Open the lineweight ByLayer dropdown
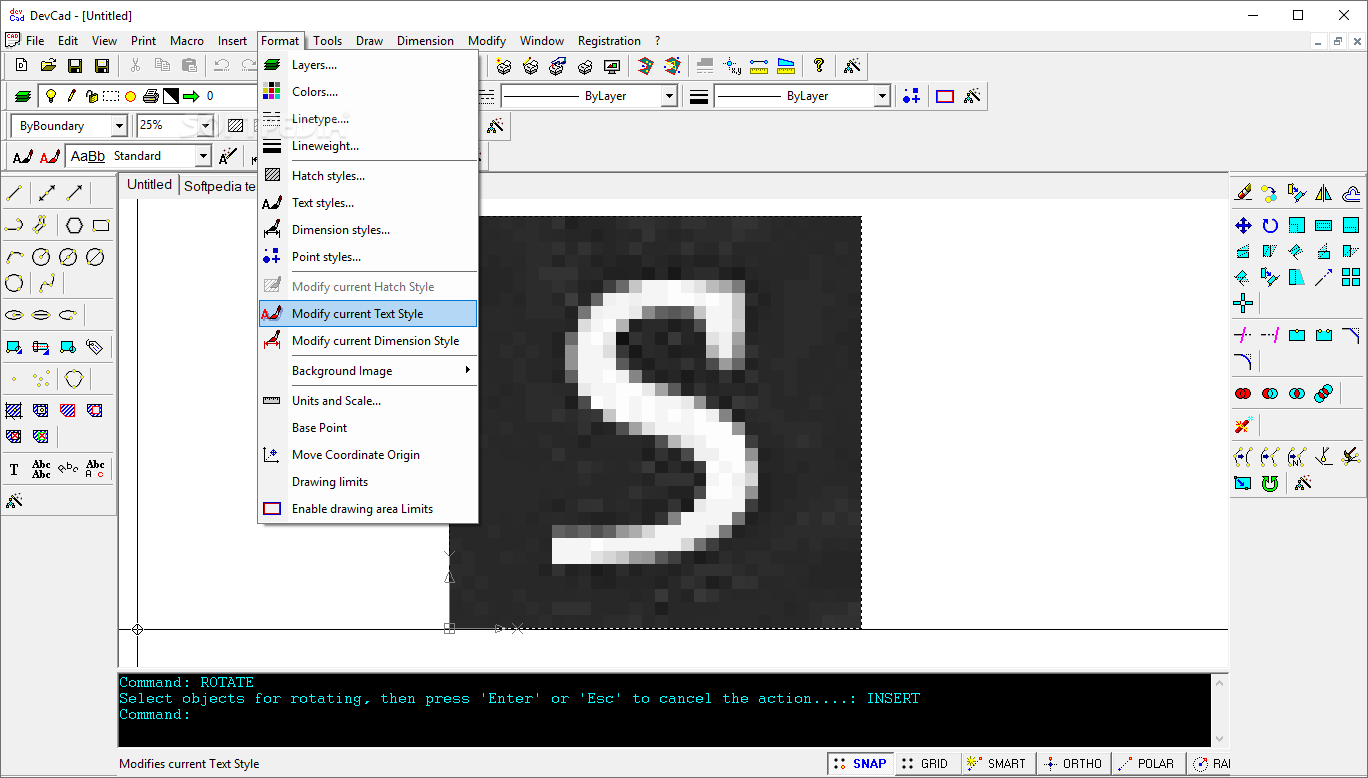Viewport: 1368px width, 778px height. pos(882,96)
